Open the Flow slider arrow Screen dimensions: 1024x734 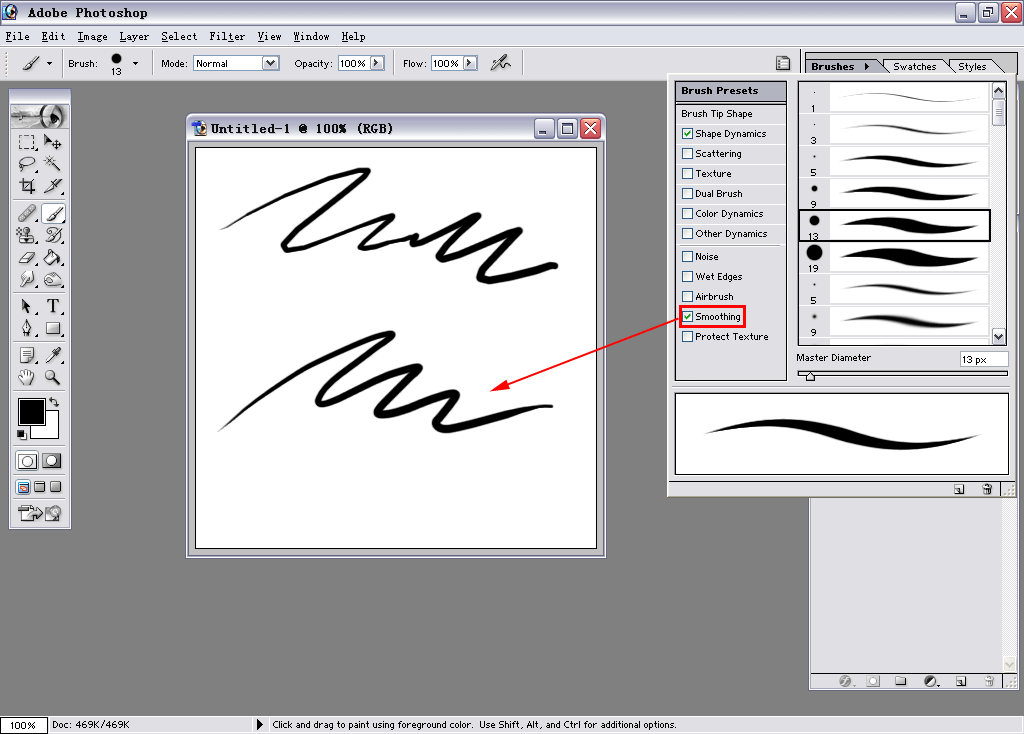tap(470, 63)
